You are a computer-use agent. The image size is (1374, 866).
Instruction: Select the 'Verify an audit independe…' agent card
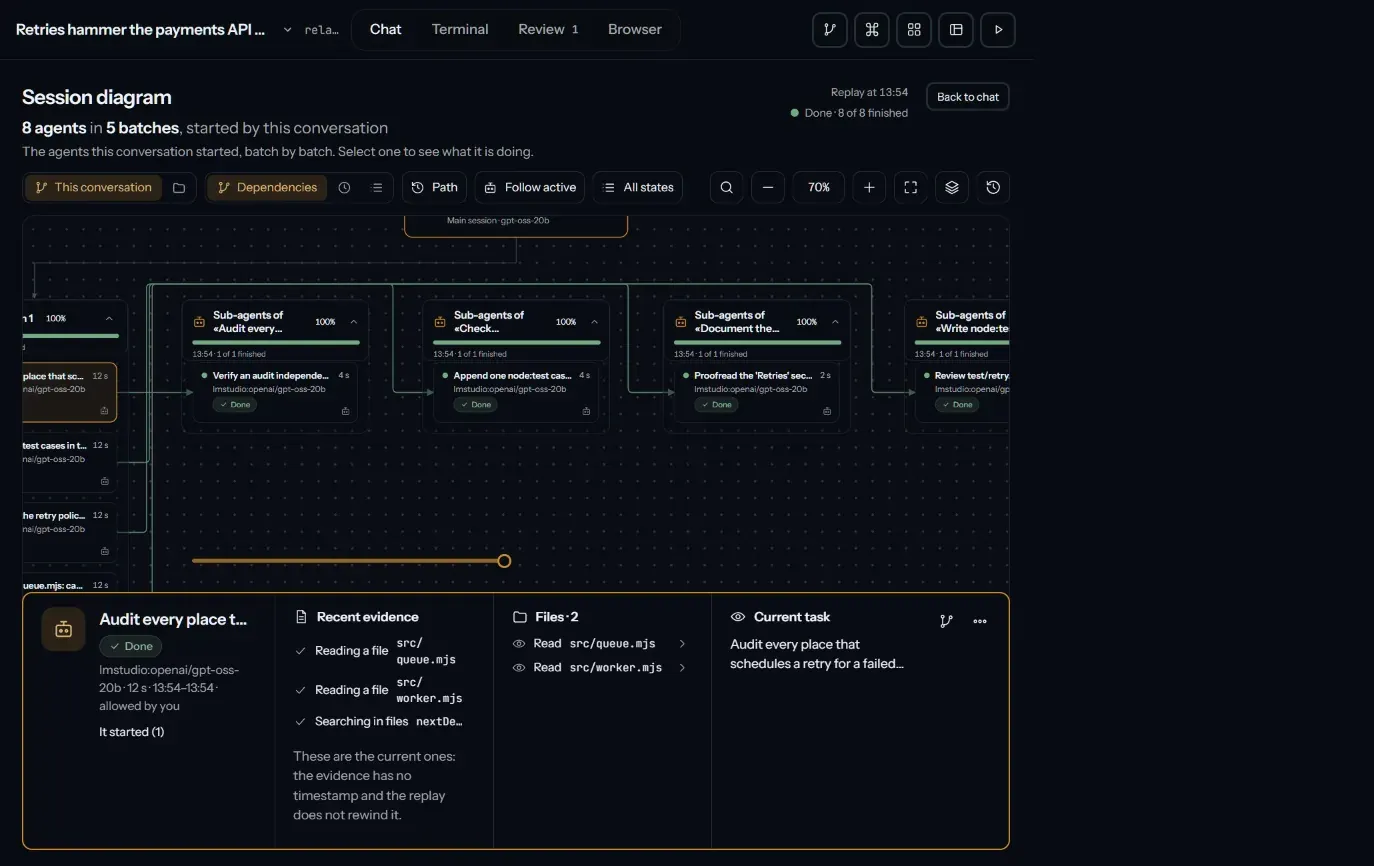(x=275, y=392)
